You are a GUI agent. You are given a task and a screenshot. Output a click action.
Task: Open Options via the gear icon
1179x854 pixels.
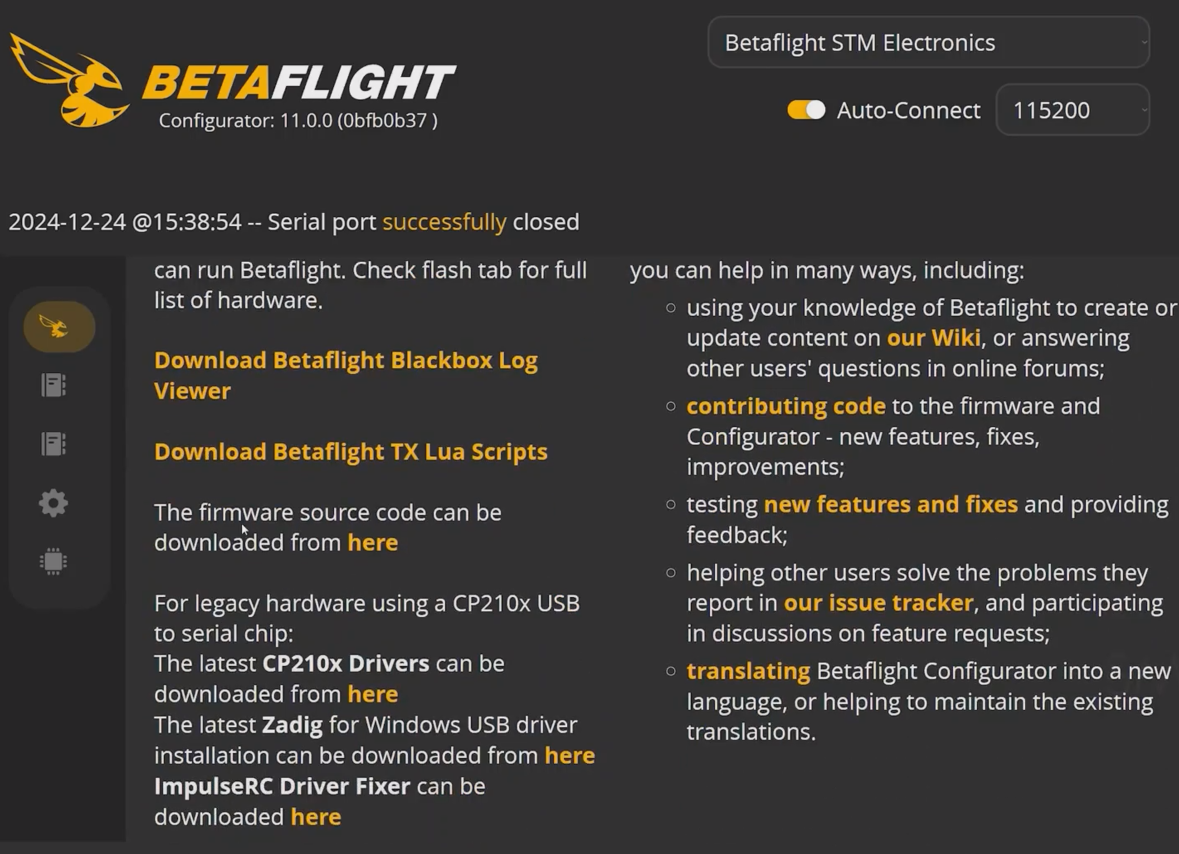tap(54, 503)
